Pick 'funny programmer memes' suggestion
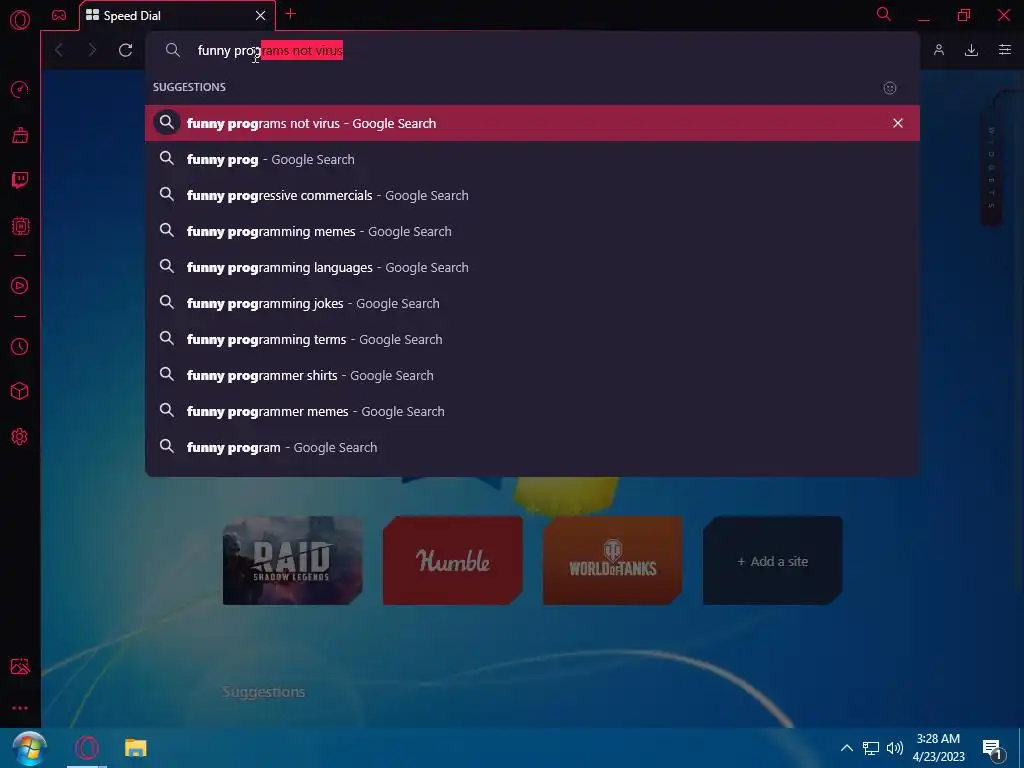The image size is (1024, 768). pos(532,411)
